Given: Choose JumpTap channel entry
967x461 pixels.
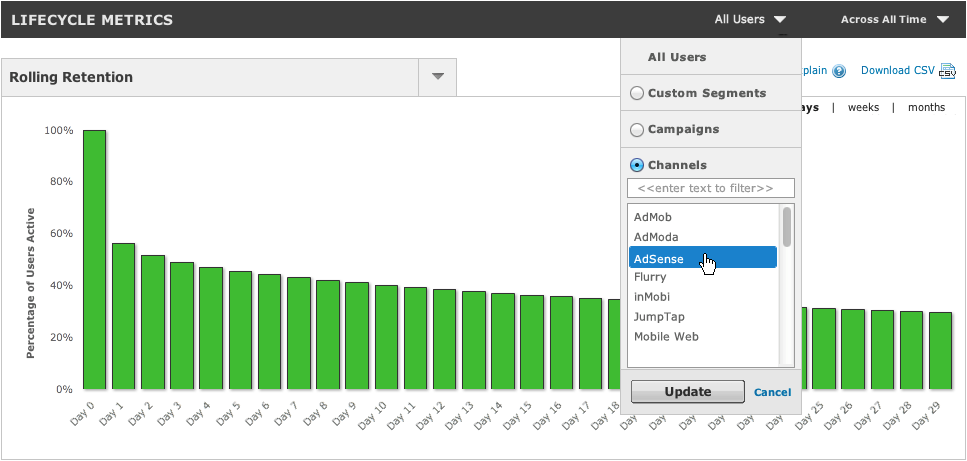Looking at the screenshot, I should [658, 317].
